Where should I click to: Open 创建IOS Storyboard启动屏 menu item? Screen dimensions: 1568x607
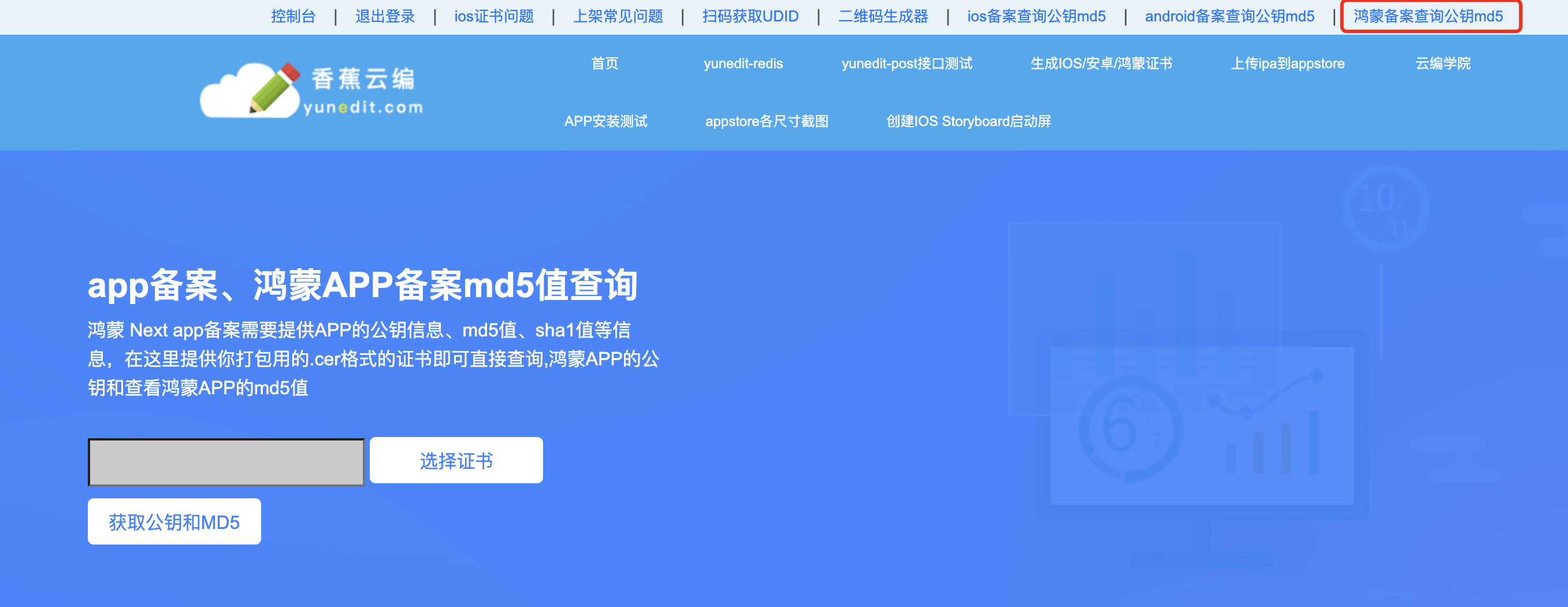968,121
